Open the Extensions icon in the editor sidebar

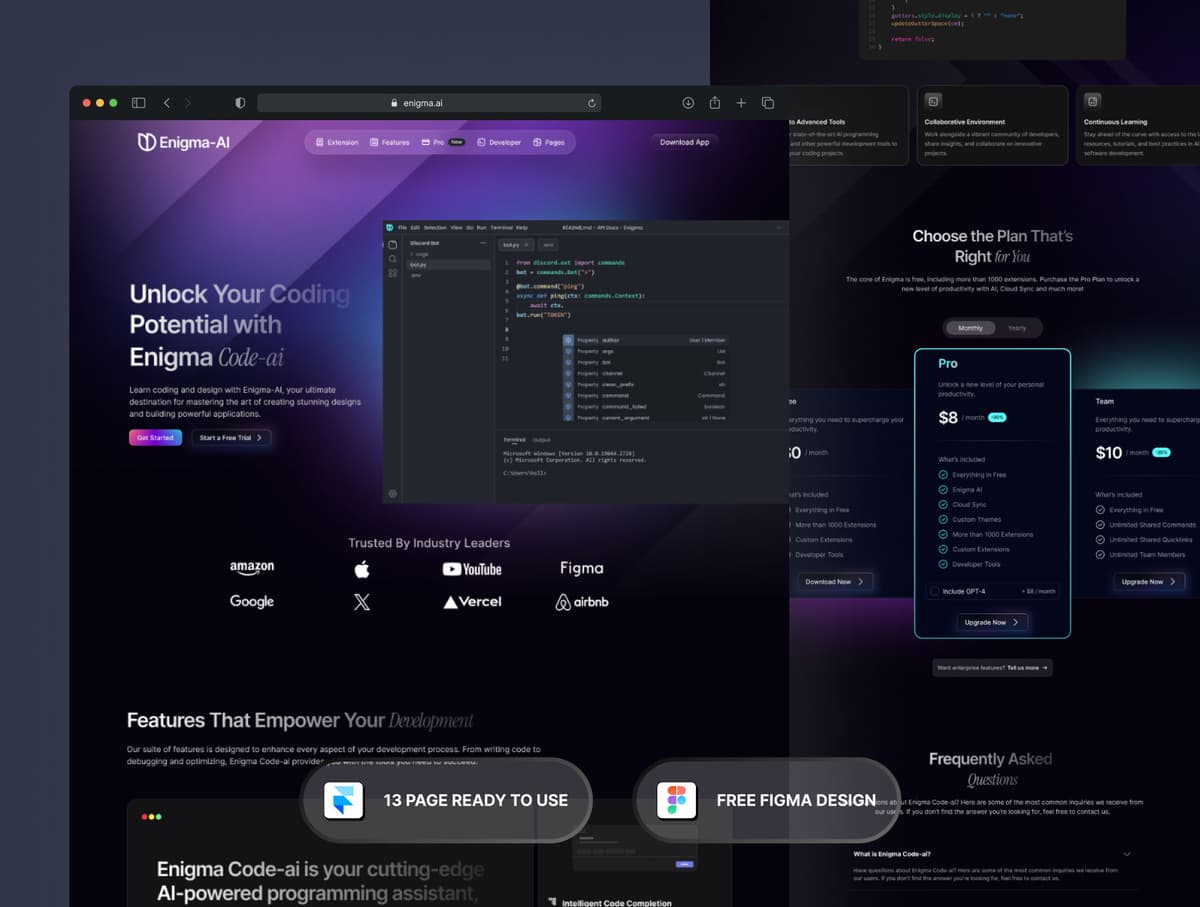393,272
